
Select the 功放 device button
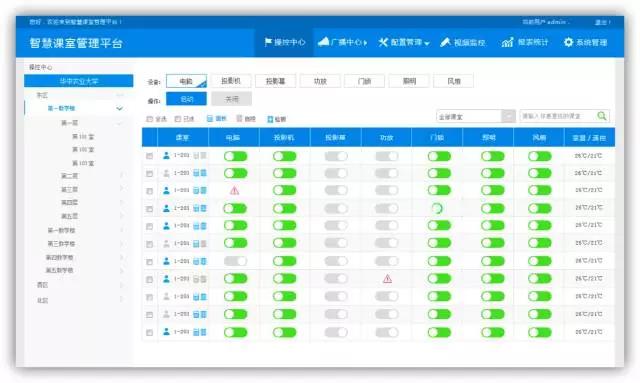click(320, 81)
